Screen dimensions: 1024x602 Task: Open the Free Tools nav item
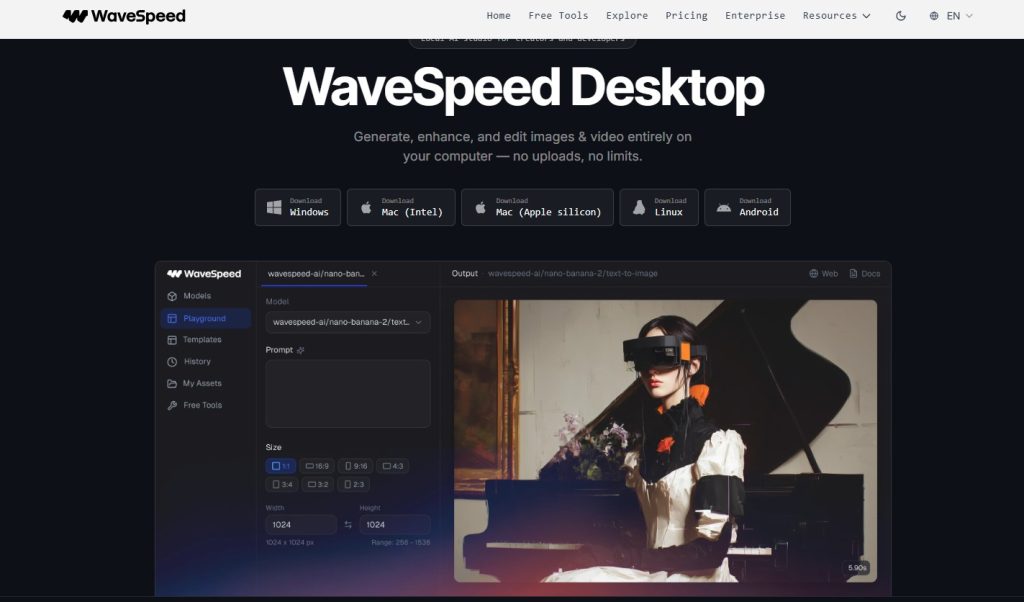click(x=558, y=16)
